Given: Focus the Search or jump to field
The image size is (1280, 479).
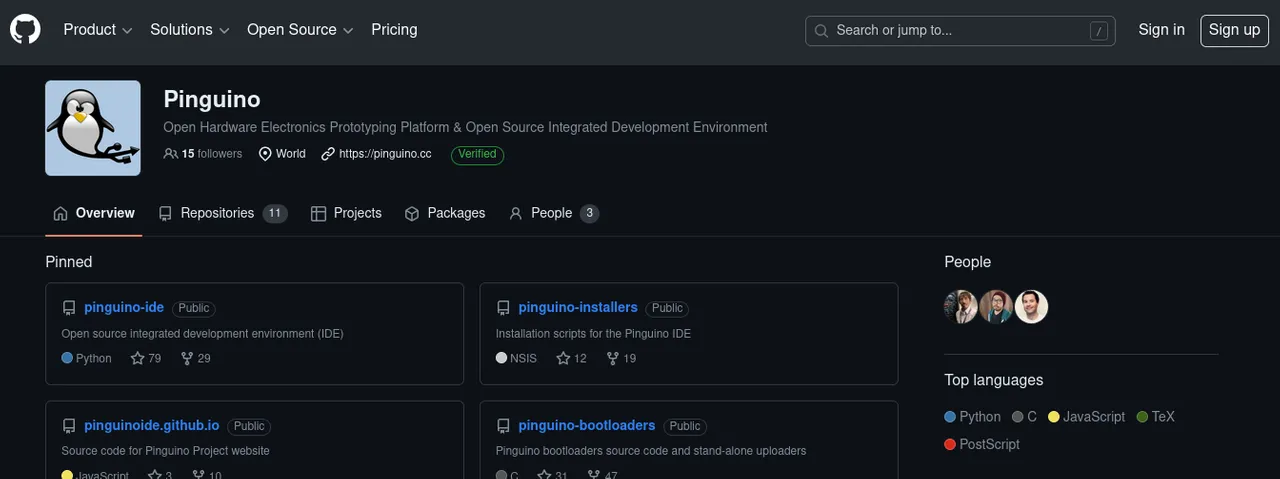Looking at the screenshot, I should 960,31.
